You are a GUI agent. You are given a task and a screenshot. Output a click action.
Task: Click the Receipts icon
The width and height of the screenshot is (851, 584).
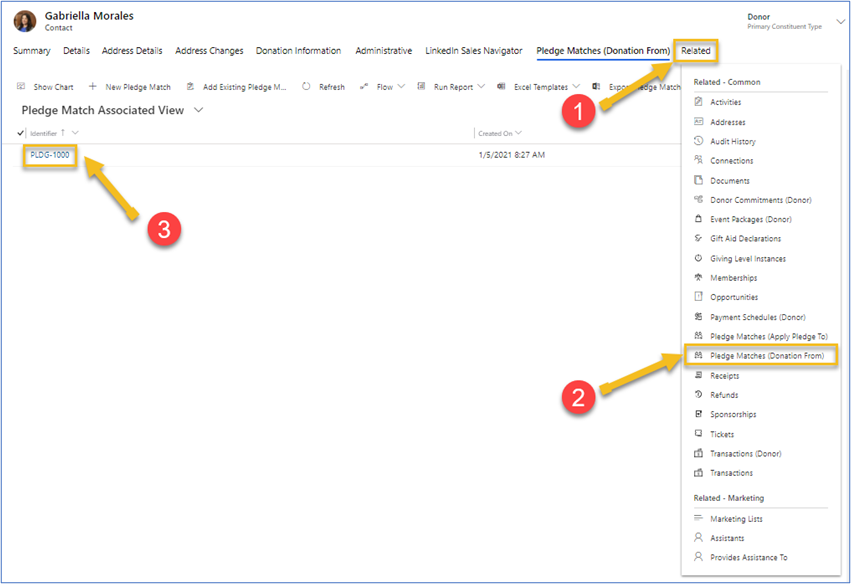pyautogui.click(x=698, y=375)
